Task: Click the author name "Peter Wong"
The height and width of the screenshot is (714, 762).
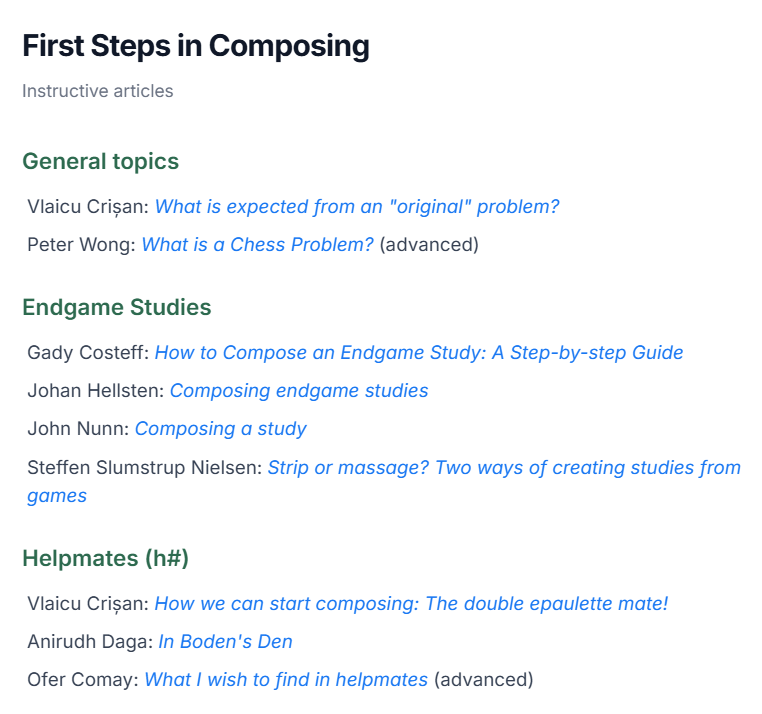Action: (x=80, y=245)
